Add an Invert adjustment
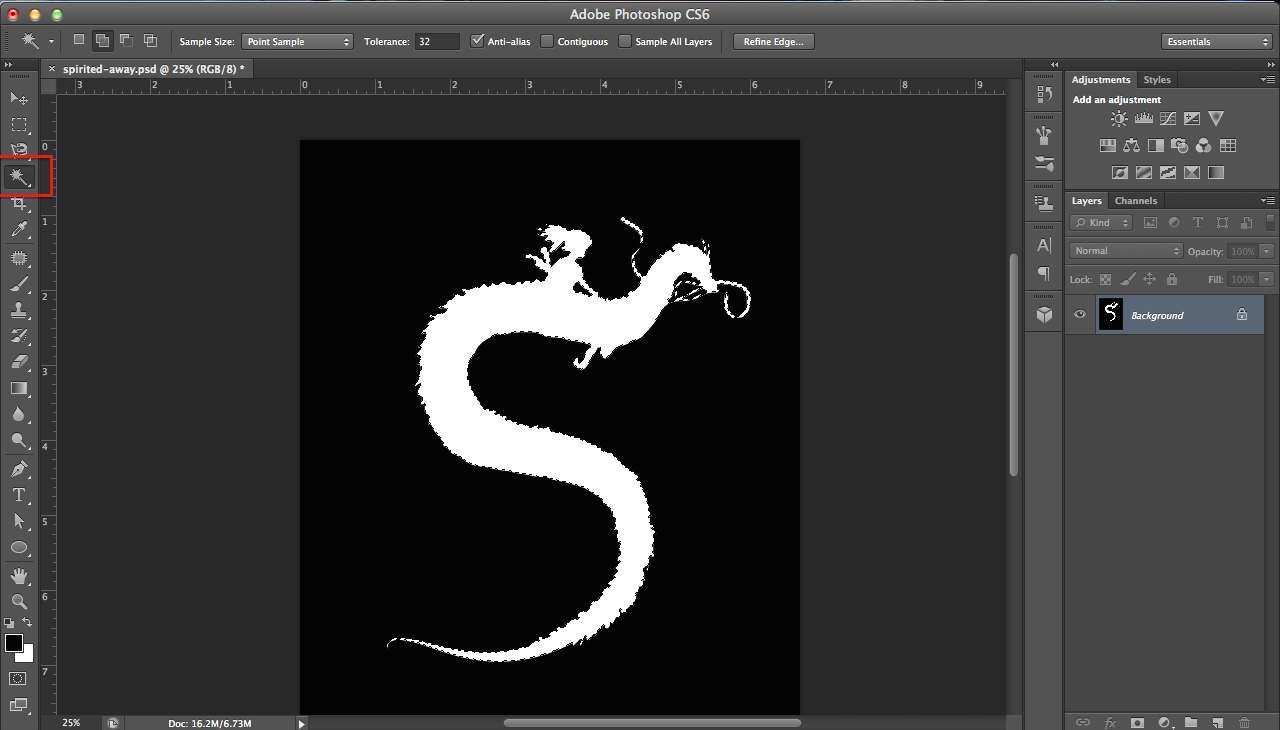 click(x=1120, y=173)
